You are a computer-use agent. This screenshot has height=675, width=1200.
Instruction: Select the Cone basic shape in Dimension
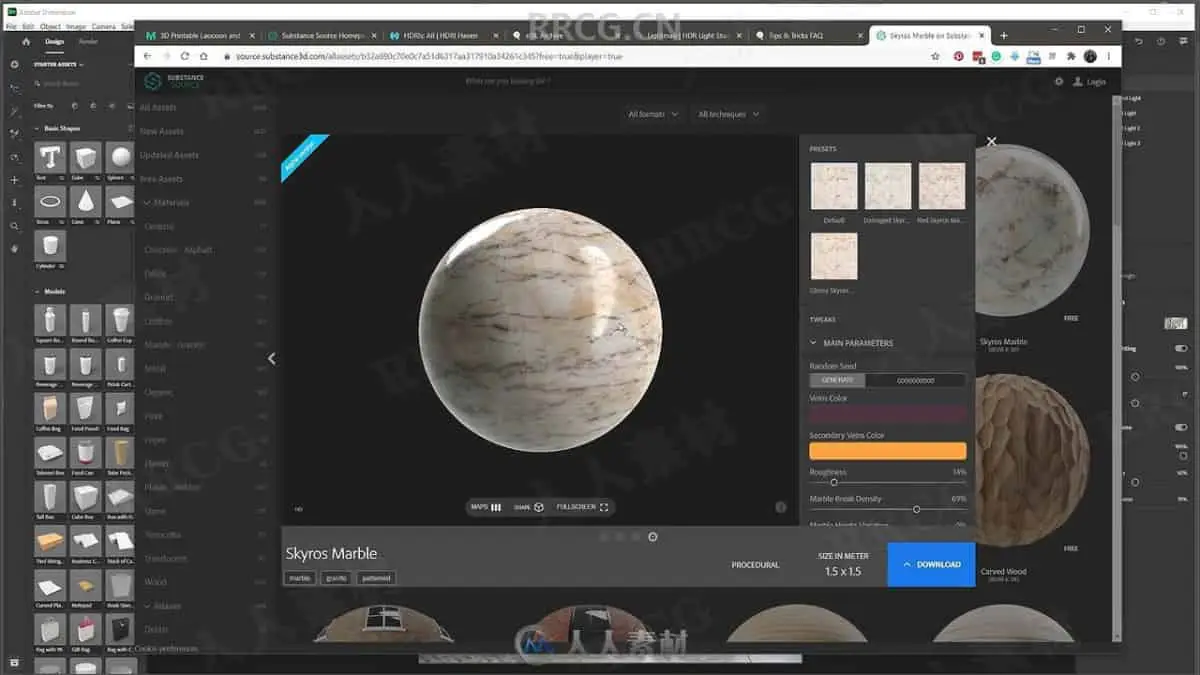85,200
